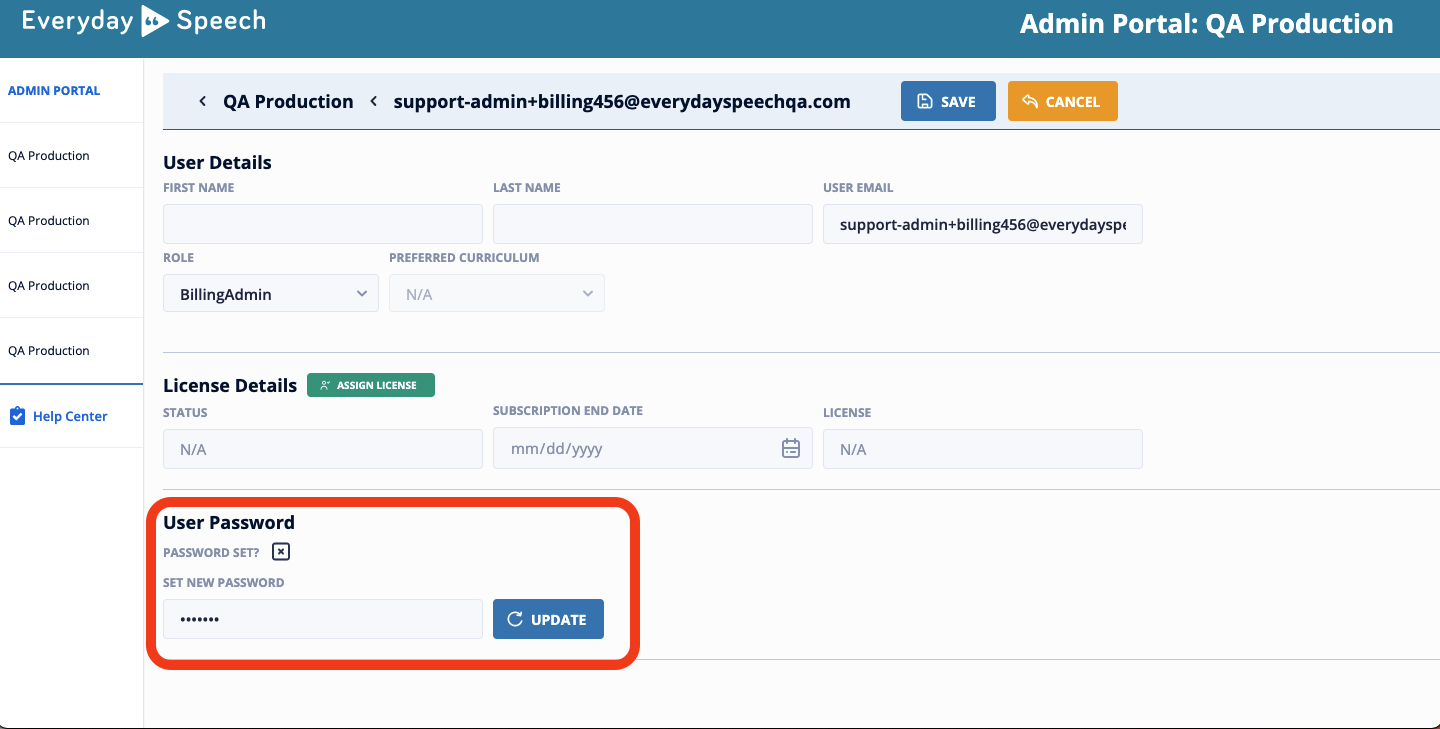Go back via chevron before QA Production

pyautogui.click(x=203, y=101)
